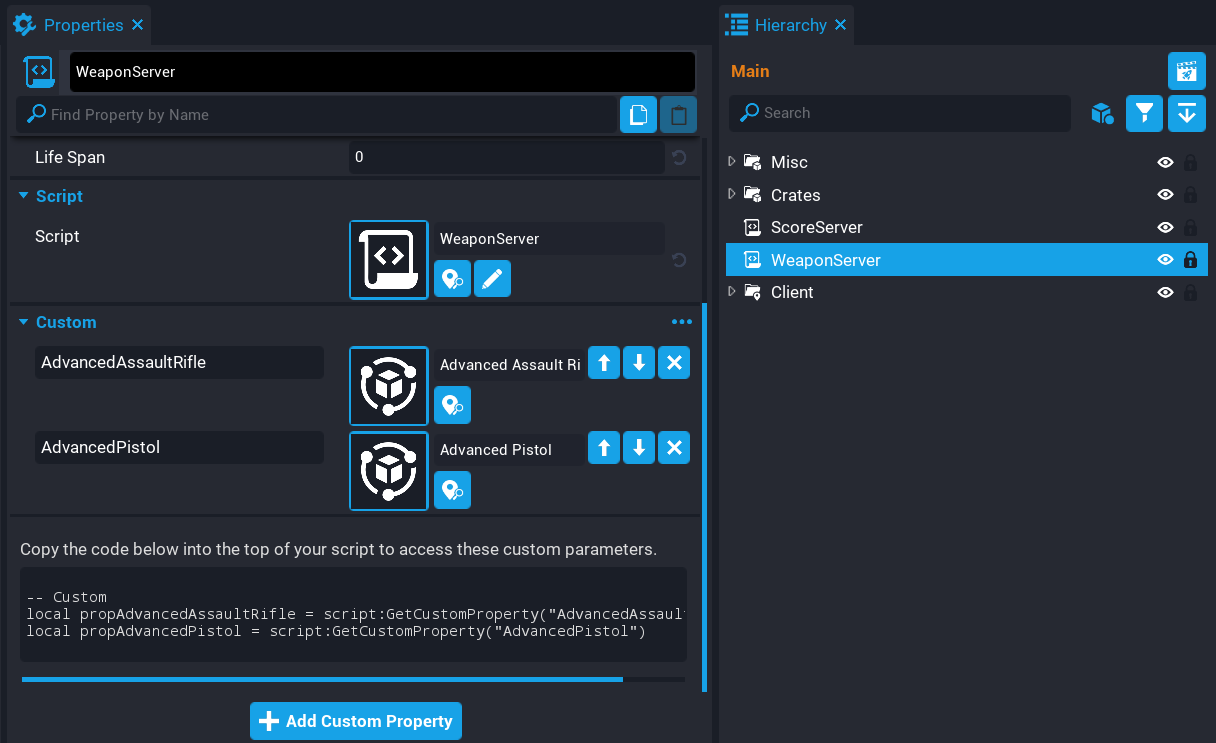Click the edit script pencil icon

(492, 279)
